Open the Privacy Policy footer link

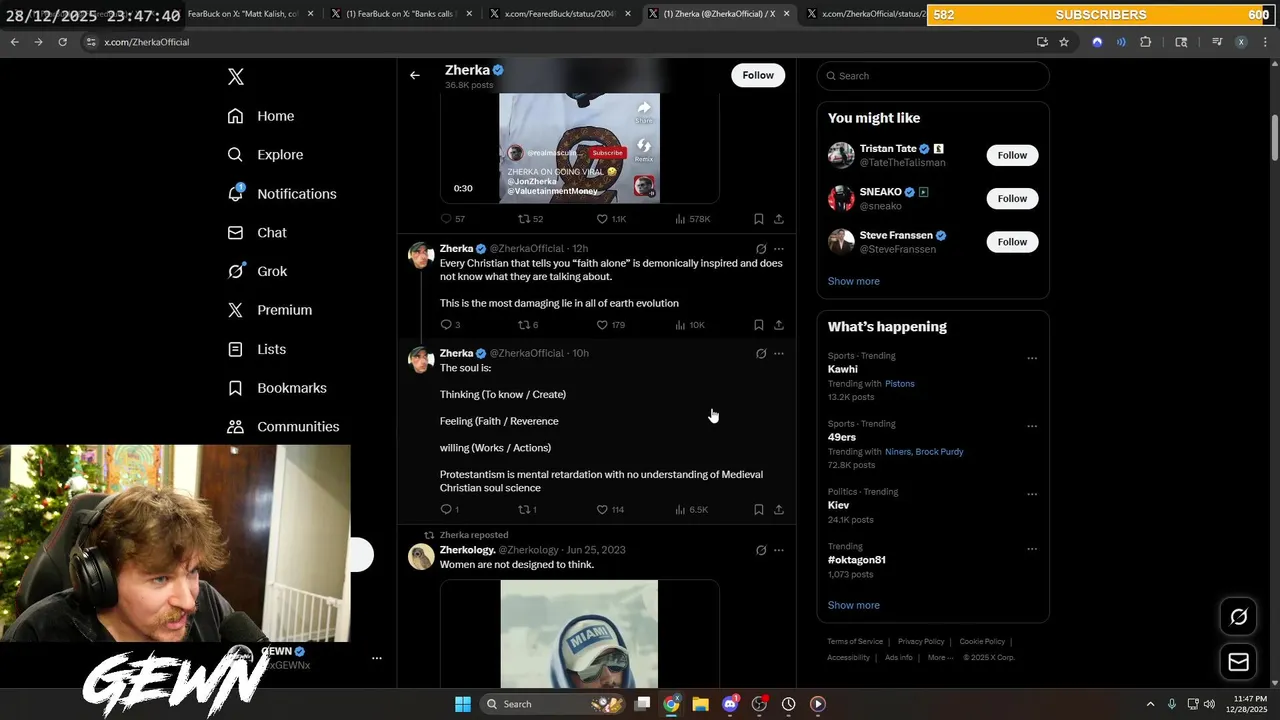point(921,642)
